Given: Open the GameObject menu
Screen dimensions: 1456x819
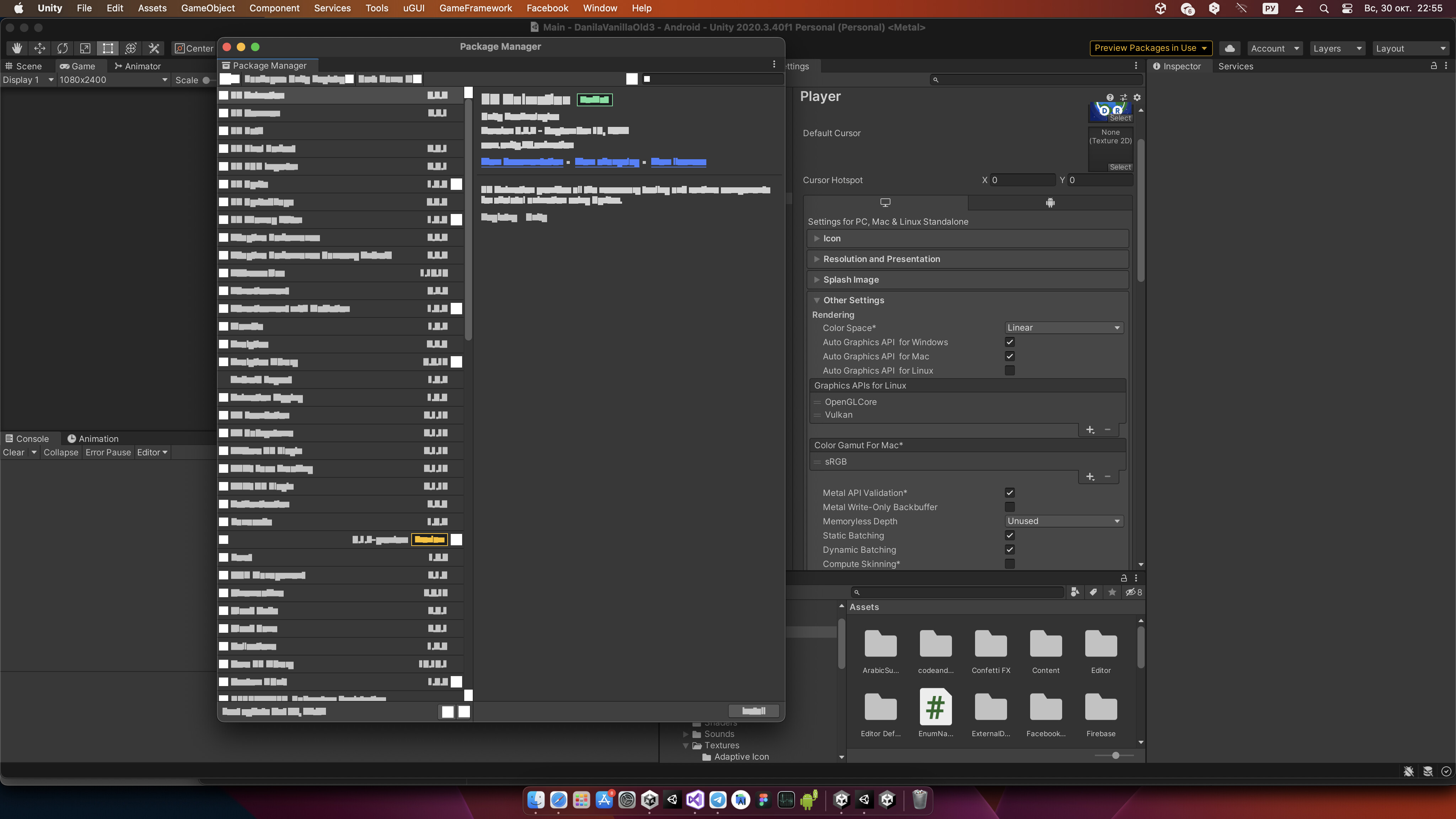Looking at the screenshot, I should pyautogui.click(x=208, y=9).
